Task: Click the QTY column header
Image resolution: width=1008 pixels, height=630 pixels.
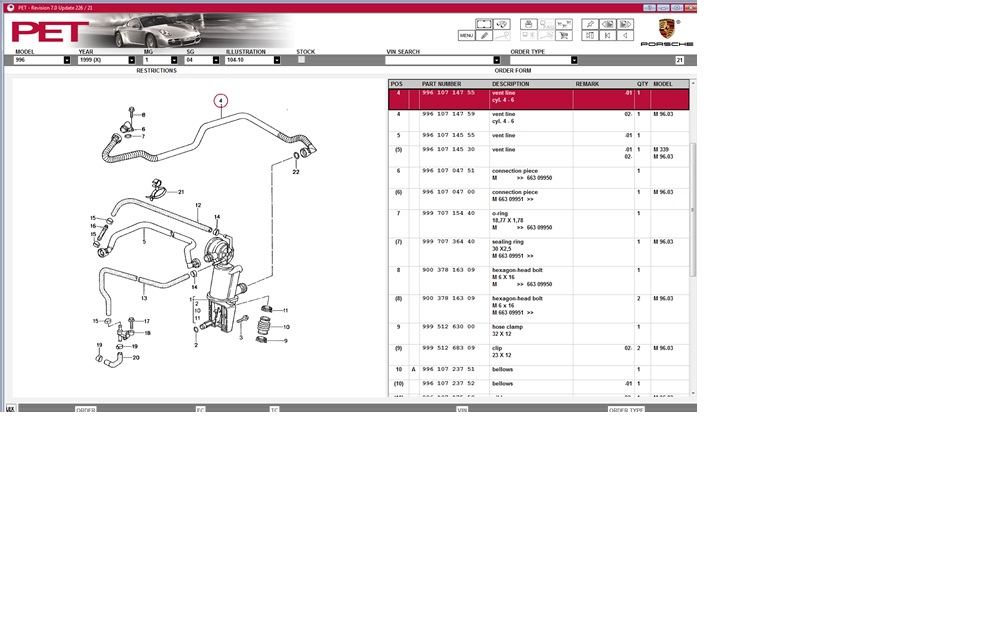Action: point(643,84)
